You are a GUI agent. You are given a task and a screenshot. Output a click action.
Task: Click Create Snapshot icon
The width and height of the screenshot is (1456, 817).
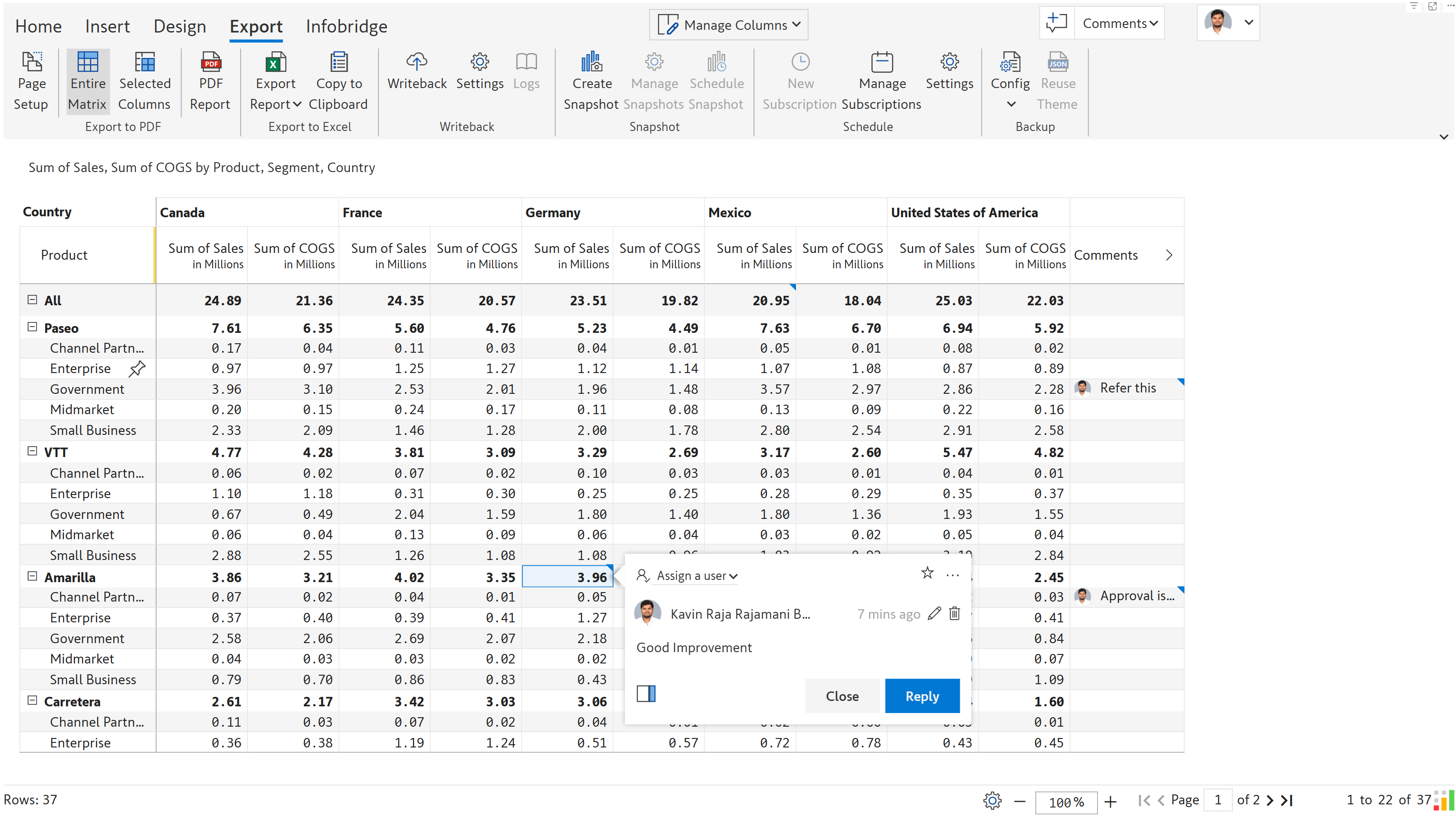[591, 61]
